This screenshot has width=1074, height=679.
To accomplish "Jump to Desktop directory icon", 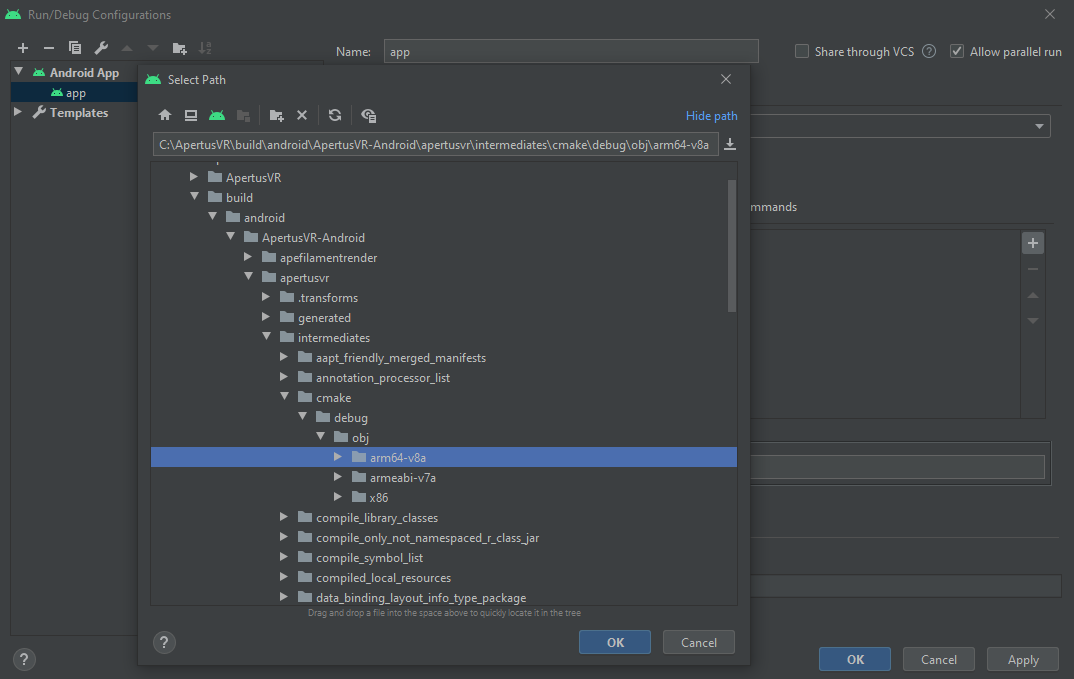I will [191, 115].
